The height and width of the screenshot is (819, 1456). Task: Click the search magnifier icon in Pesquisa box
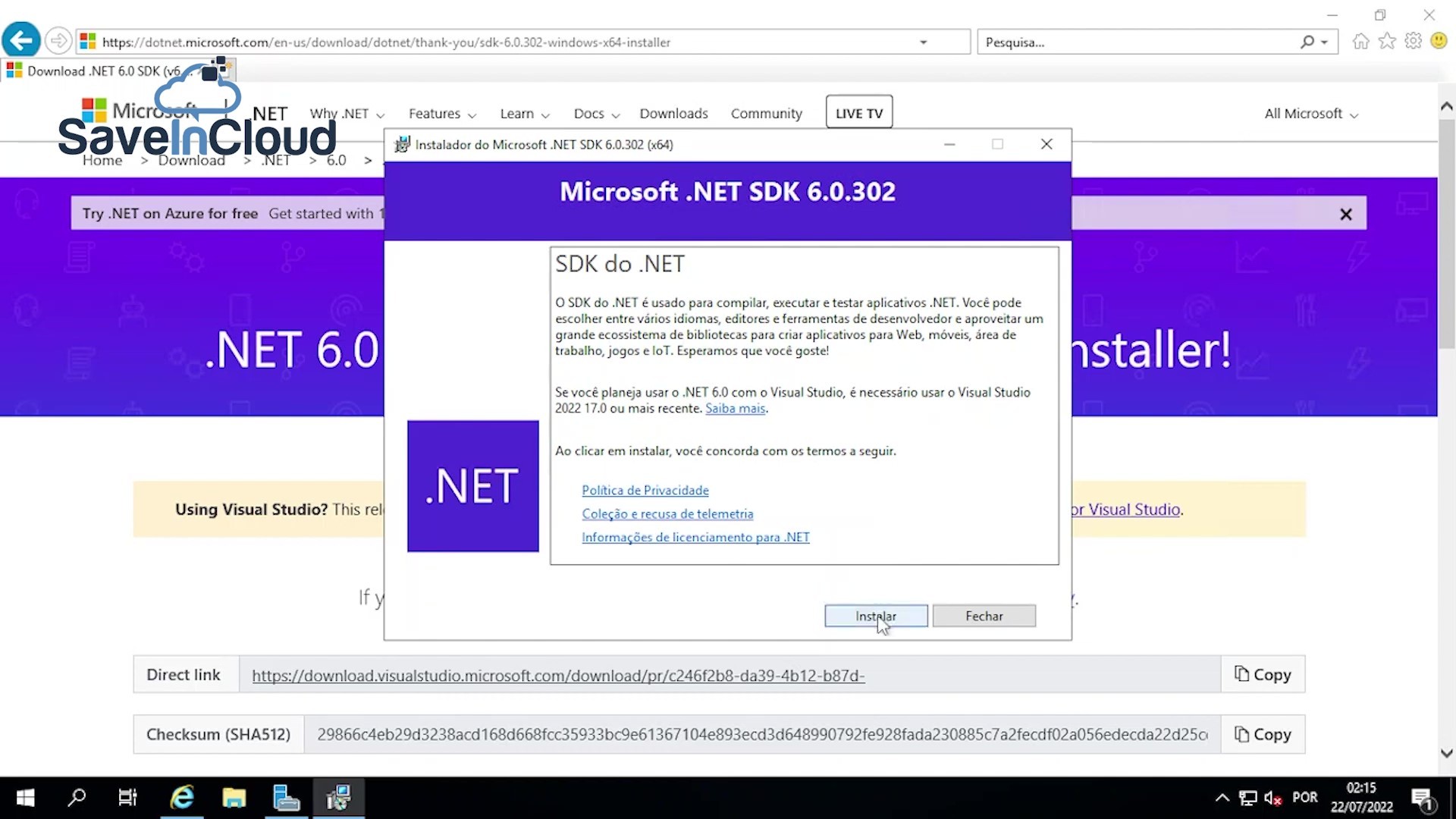coord(1307,42)
